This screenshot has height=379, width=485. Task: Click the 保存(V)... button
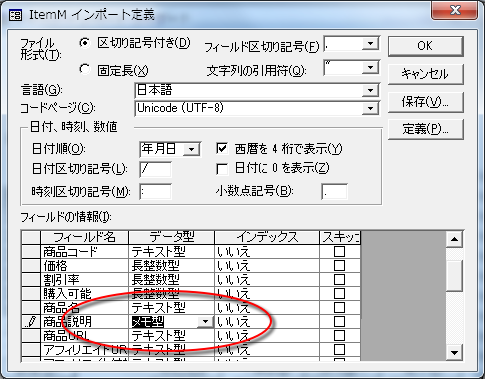[426, 102]
